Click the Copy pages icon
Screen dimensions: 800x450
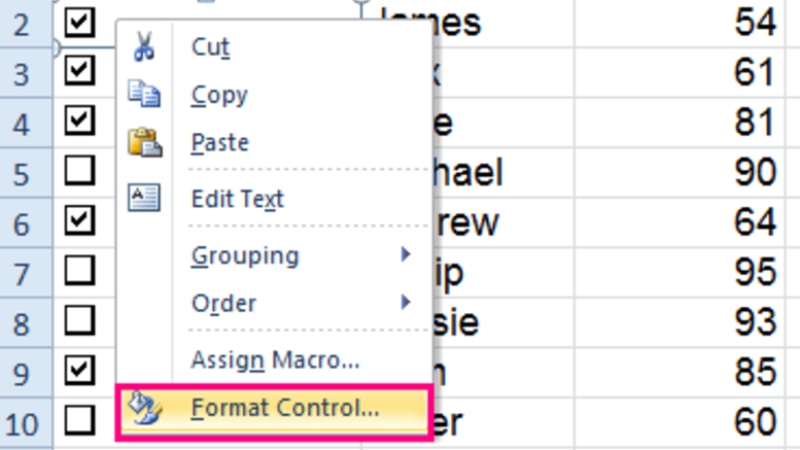[x=144, y=94]
